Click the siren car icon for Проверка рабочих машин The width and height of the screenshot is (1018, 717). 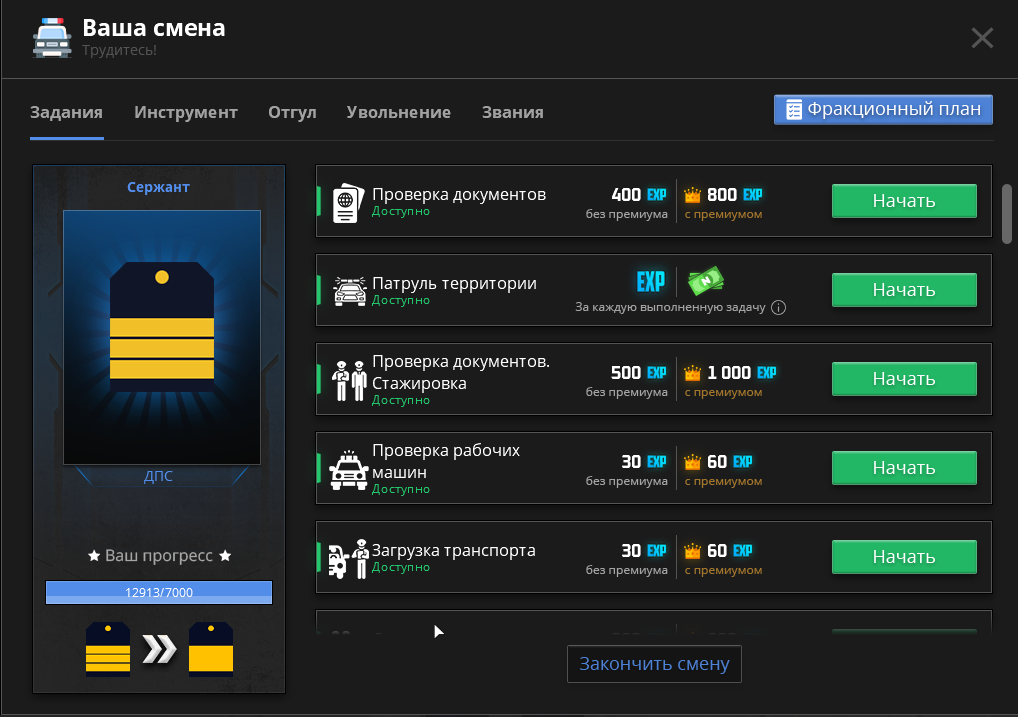349,470
